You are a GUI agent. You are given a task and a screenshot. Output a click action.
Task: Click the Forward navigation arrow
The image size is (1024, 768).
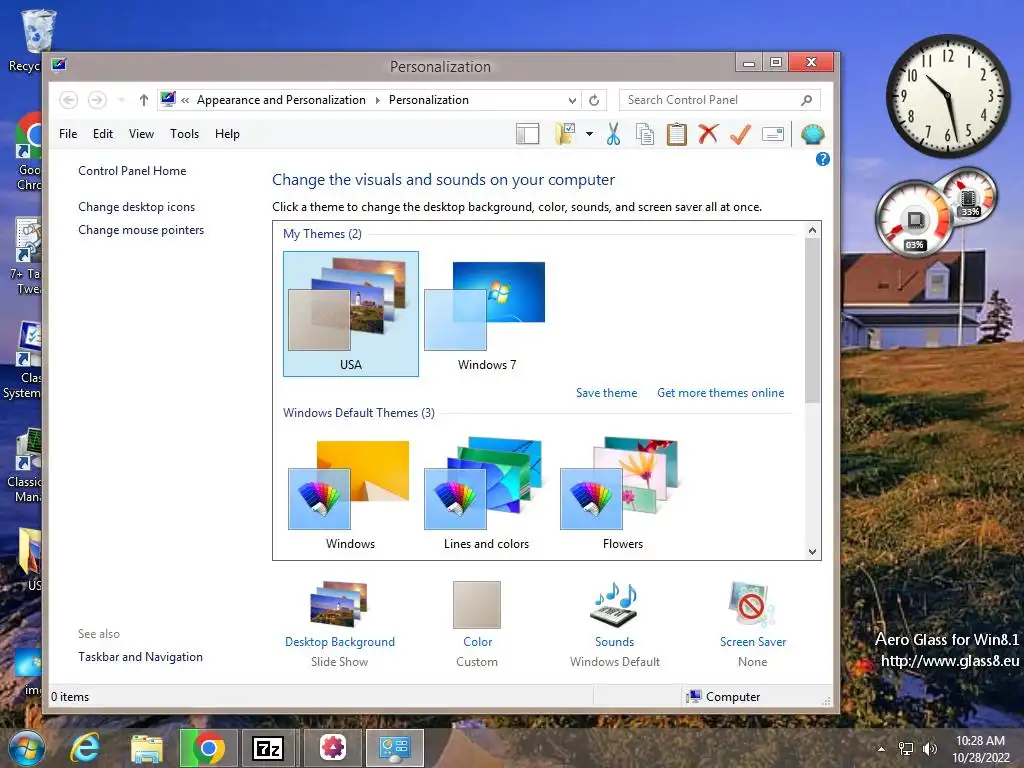coord(97,100)
